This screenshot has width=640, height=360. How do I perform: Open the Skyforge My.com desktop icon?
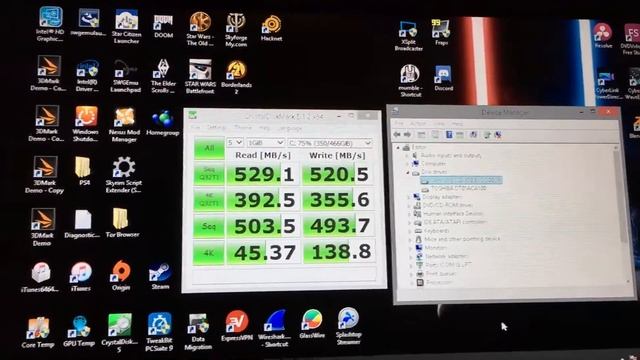click(x=236, y=30)
